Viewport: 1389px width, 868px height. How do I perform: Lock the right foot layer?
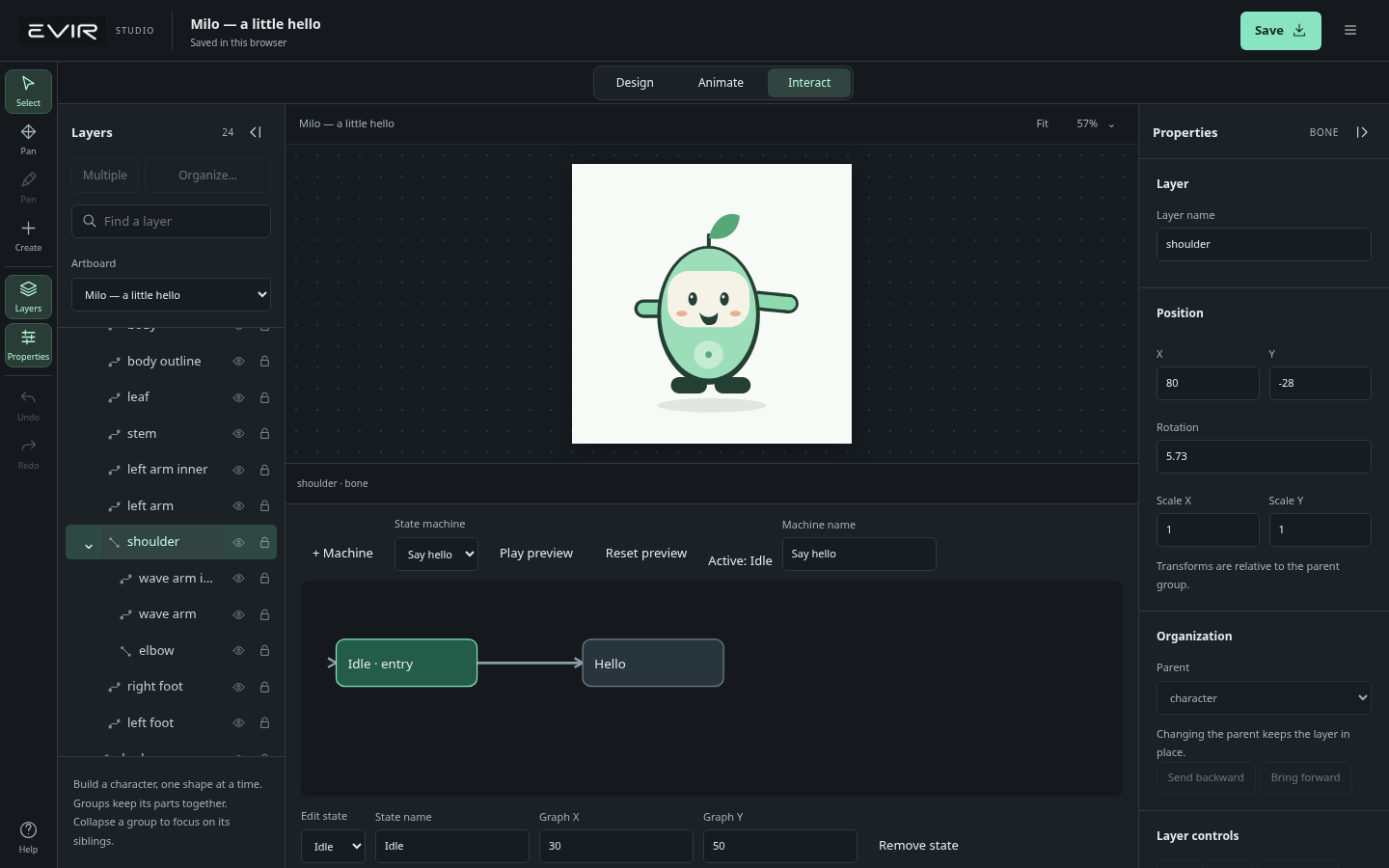click(264, 687)
